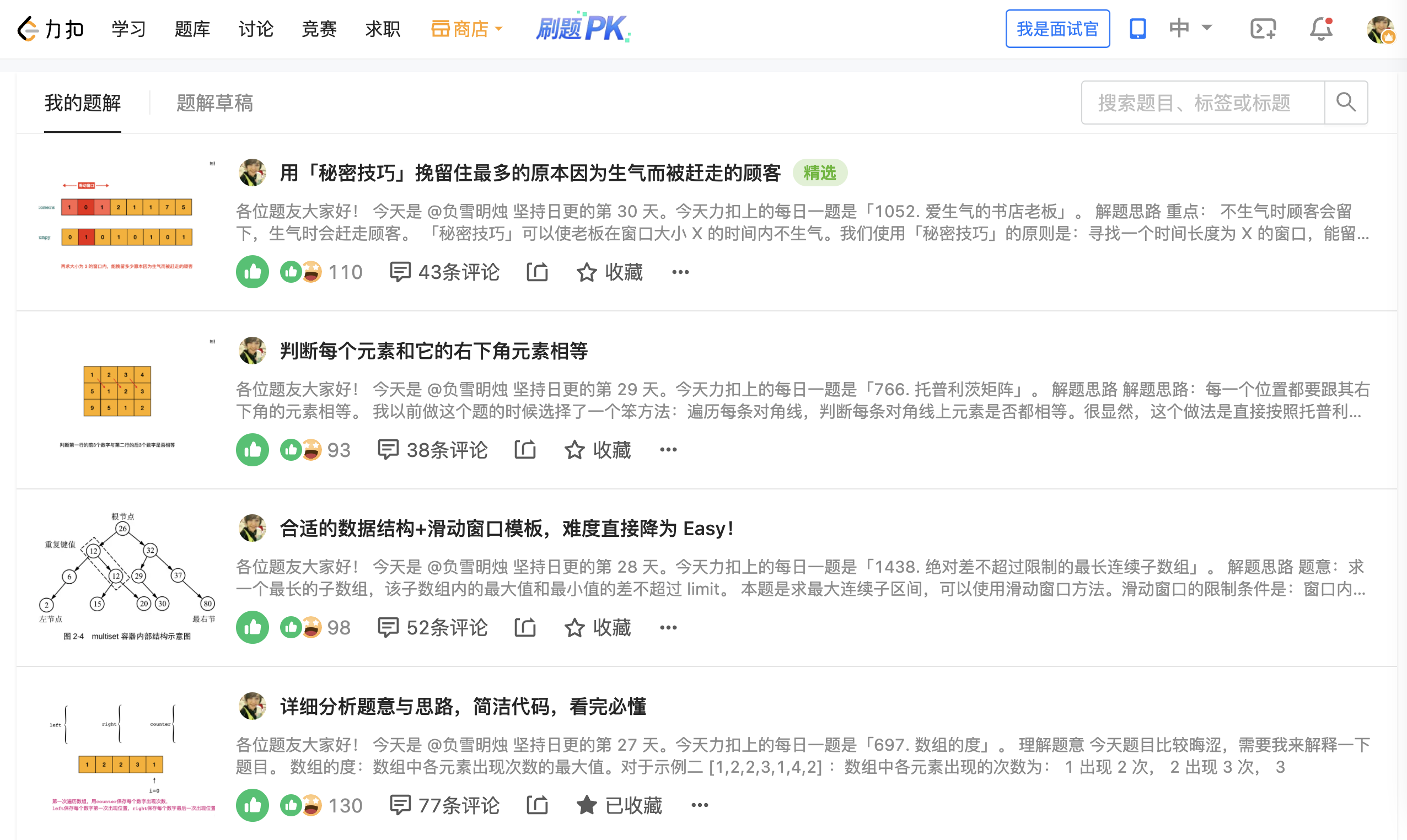The height and width of the screenshot is (840, 1407).
Task: Open the 题库 menu item
Action: point(192,28)
